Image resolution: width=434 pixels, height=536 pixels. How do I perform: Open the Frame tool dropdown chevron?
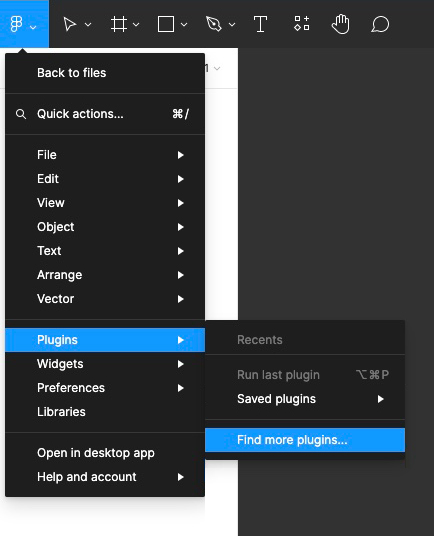click(136, 25)
